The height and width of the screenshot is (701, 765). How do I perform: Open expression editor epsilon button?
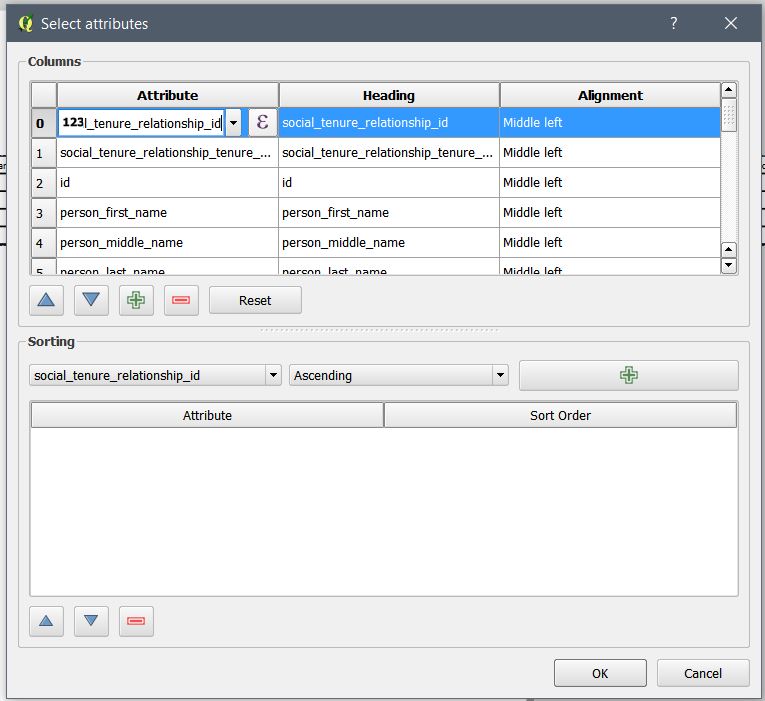coord(262,122)
